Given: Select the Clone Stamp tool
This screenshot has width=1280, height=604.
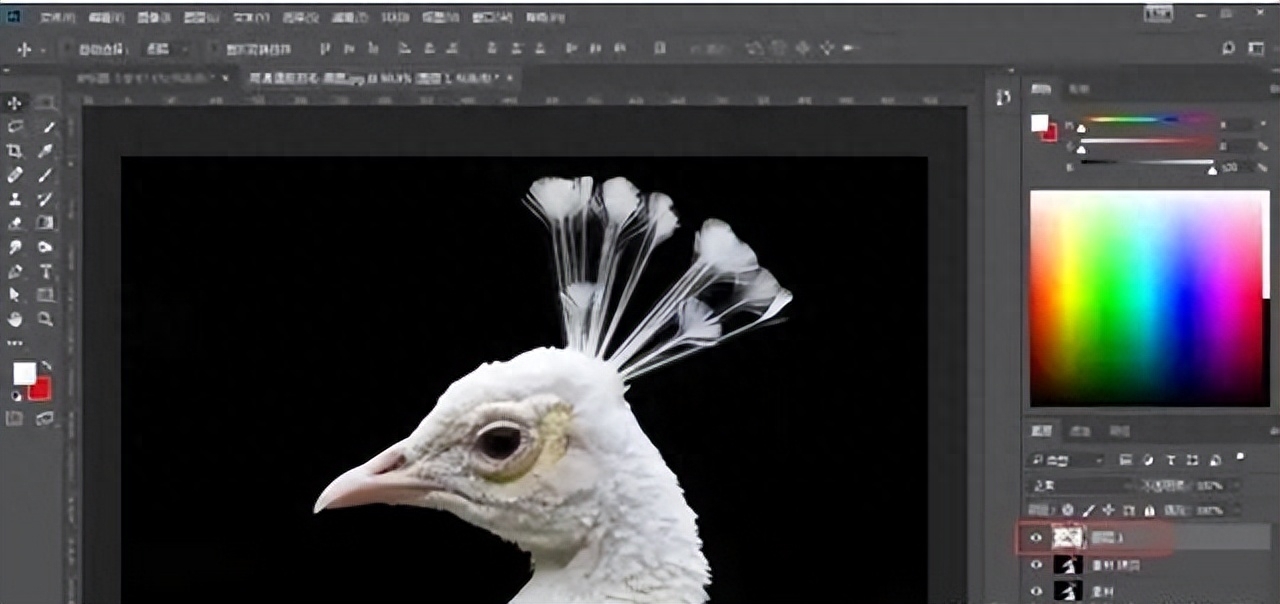Looking at the screenshot, I should pyautogui.click(x=15, y=199).
